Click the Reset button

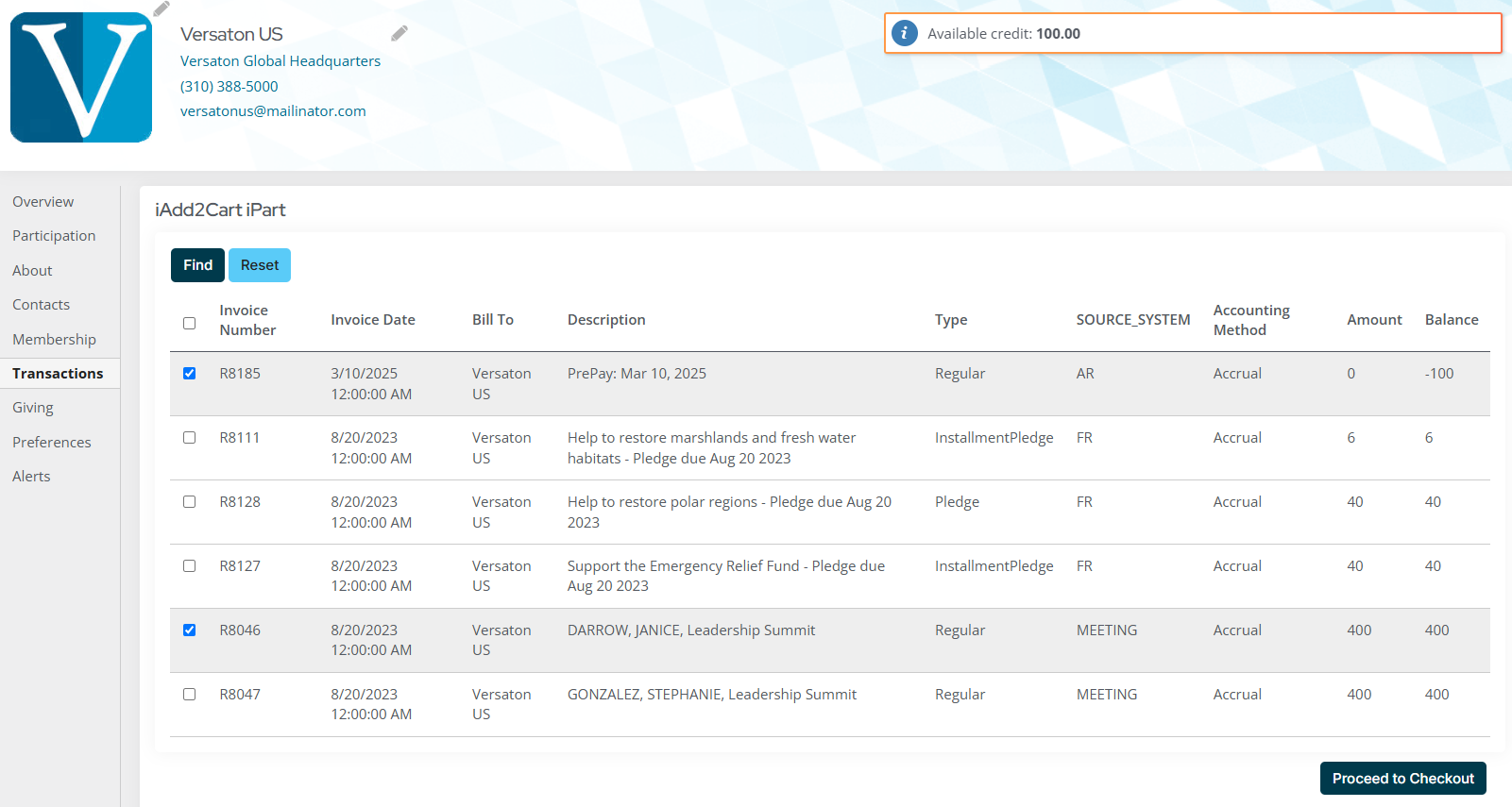coord(260,265)
